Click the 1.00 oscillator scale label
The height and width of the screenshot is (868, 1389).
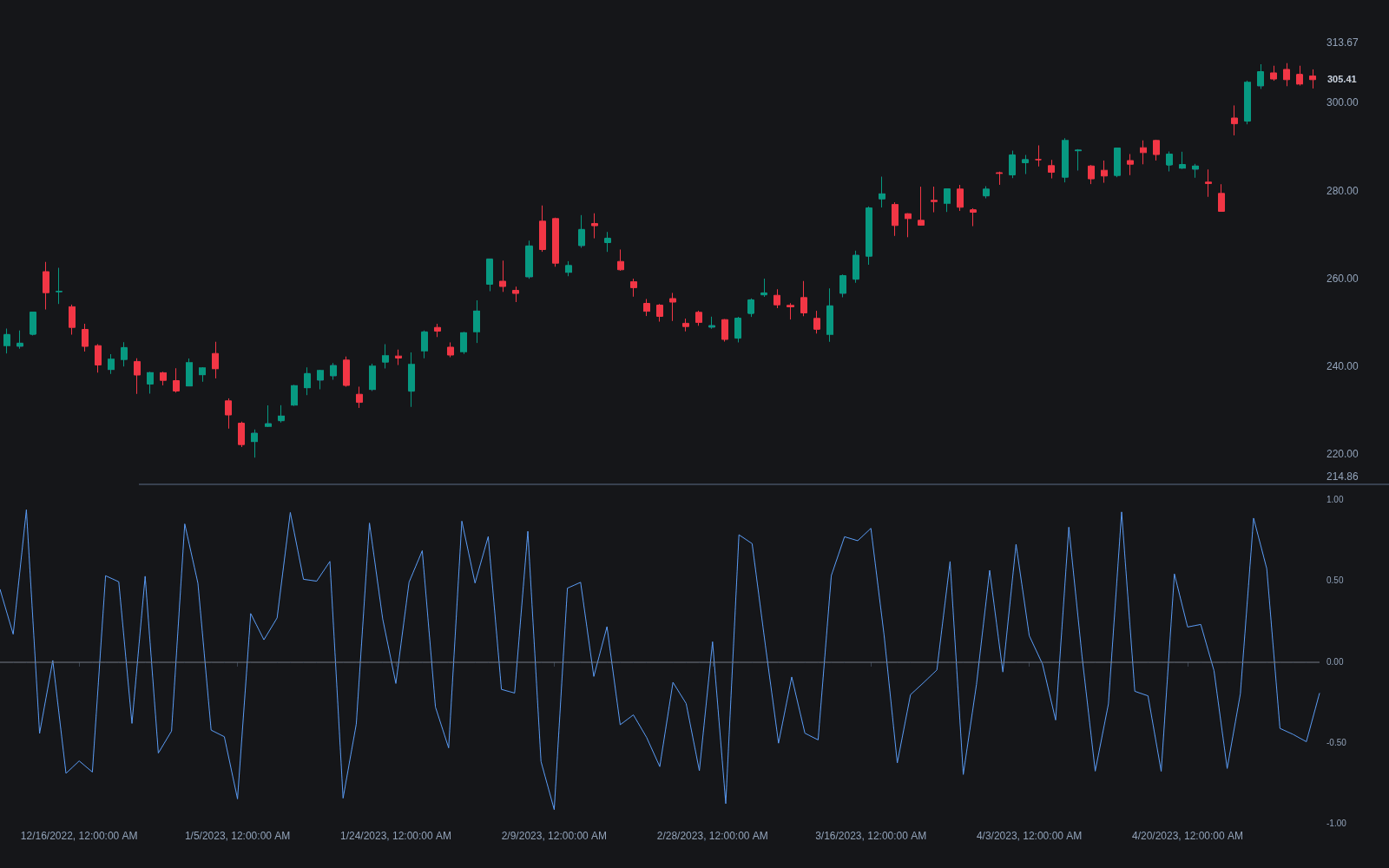point(1334,499)
